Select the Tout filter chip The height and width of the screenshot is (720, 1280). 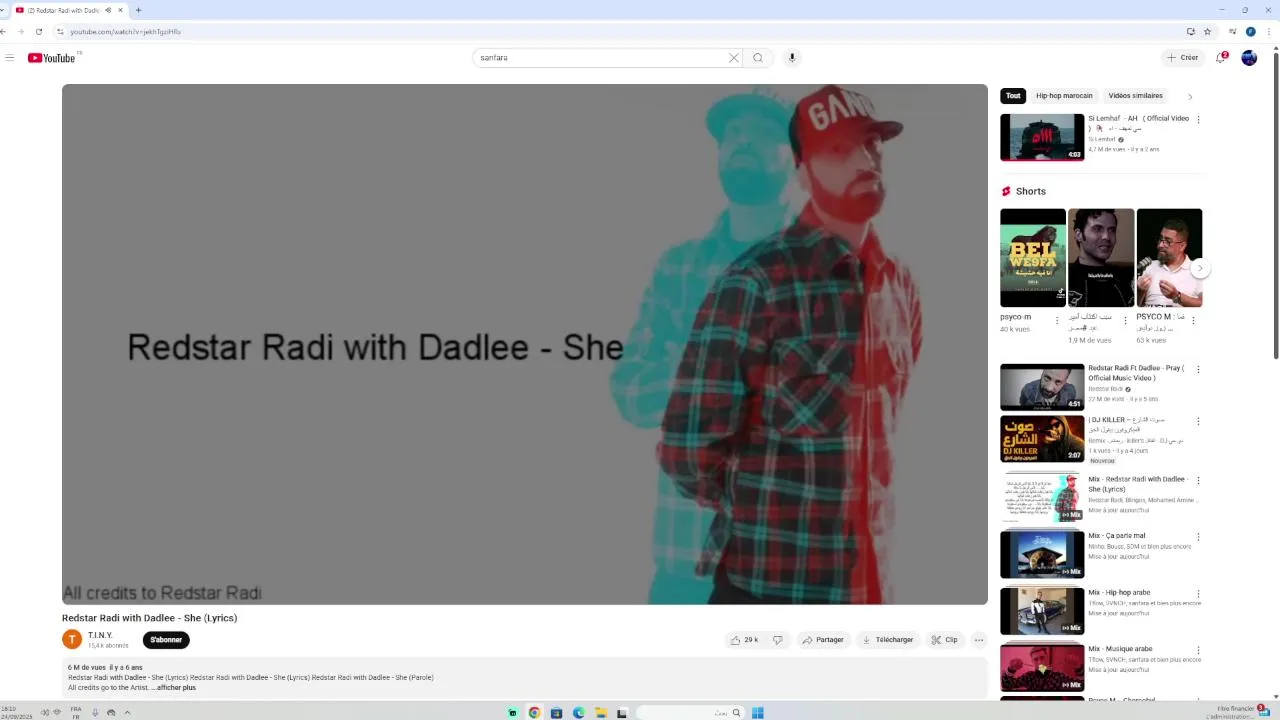point(1013,96)
